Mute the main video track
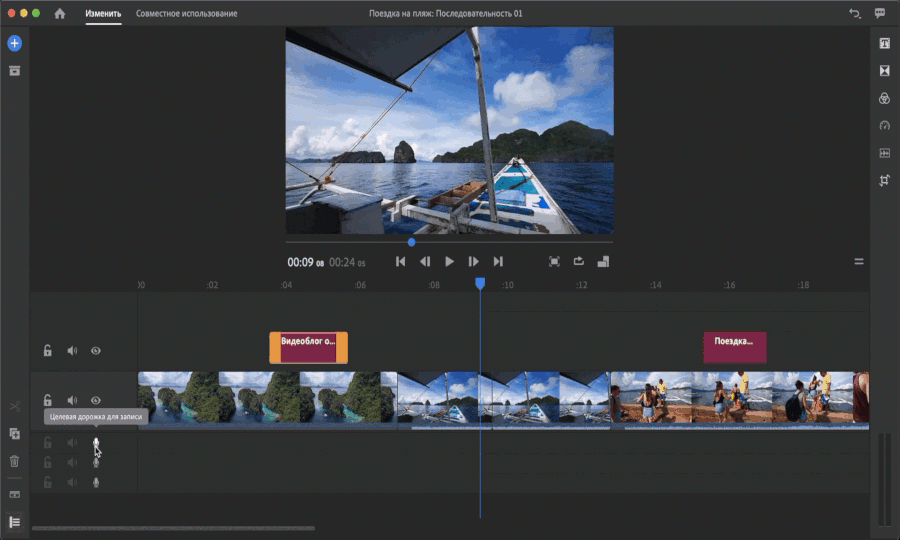The height and width of the screenshot is (540, 900). [x=72, y=400]
